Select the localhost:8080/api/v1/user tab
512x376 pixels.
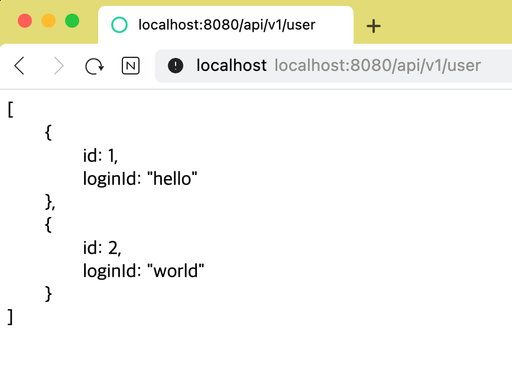226,25
